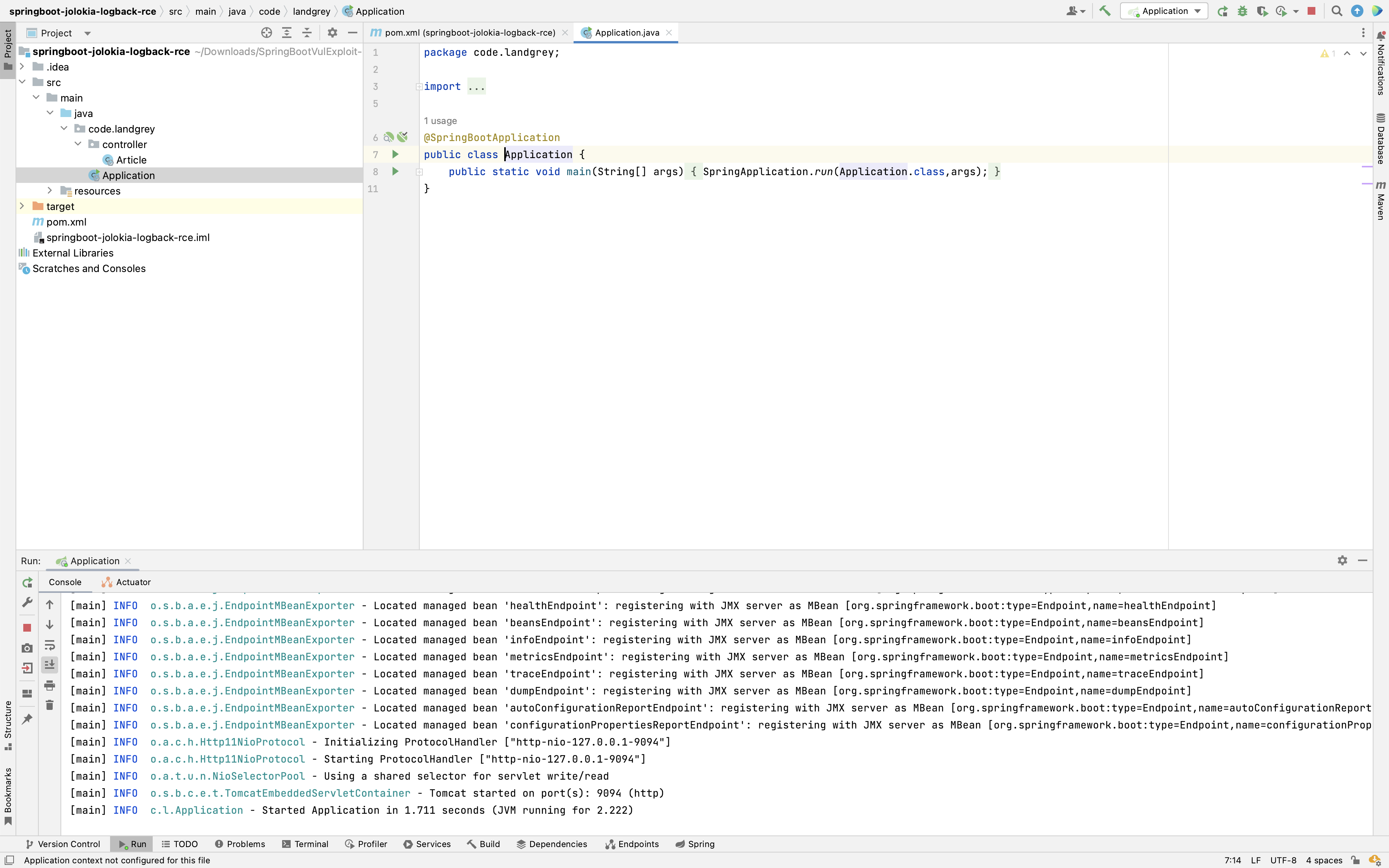This screenshot has width=1389, height=868.
Task: Click the Exit icon in Run panel
Action: (27, 668)
